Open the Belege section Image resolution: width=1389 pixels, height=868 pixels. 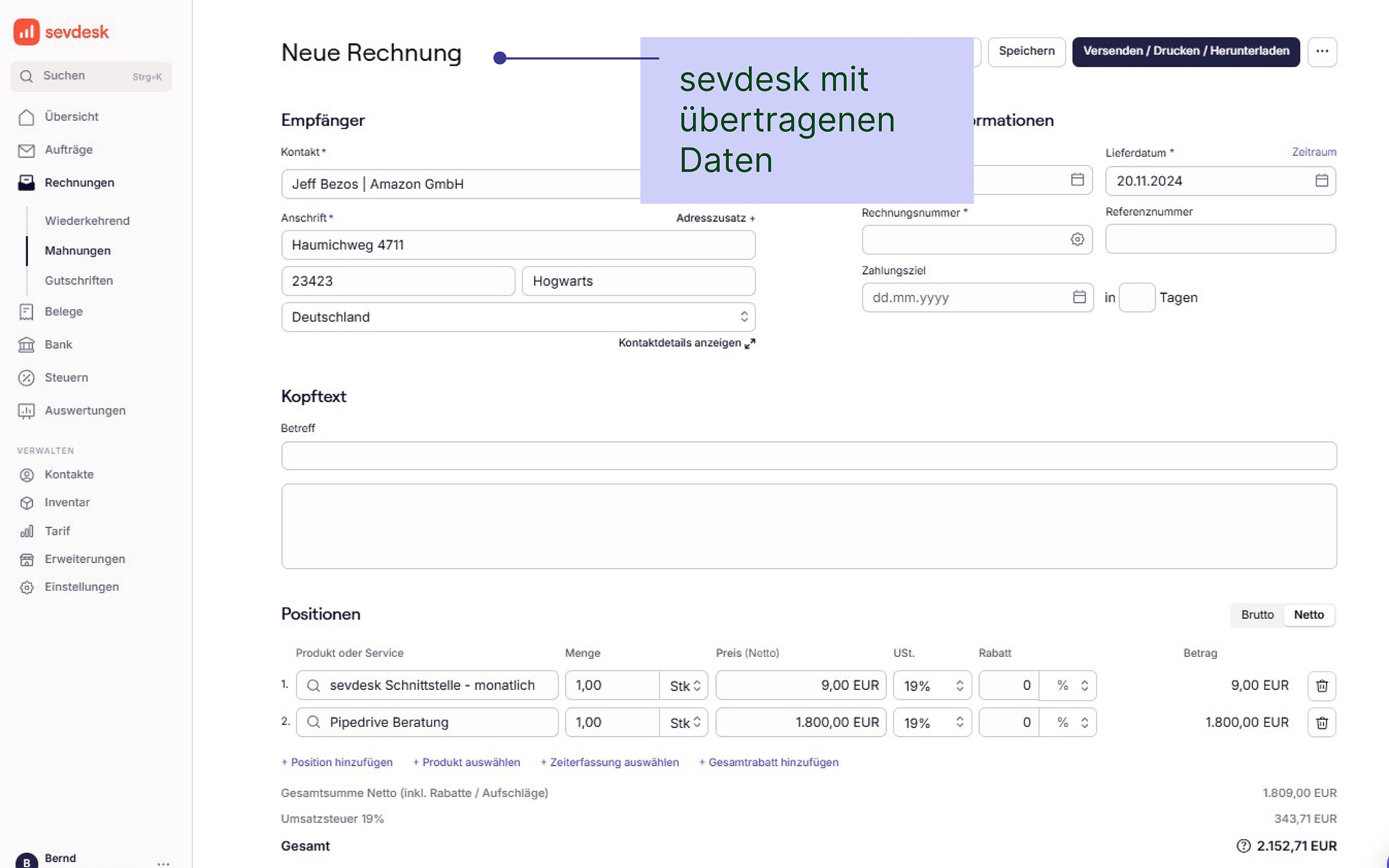[x=63, y=312]
